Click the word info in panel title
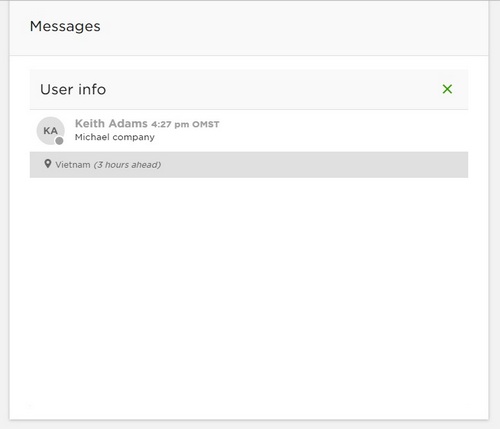 (92, 89)
